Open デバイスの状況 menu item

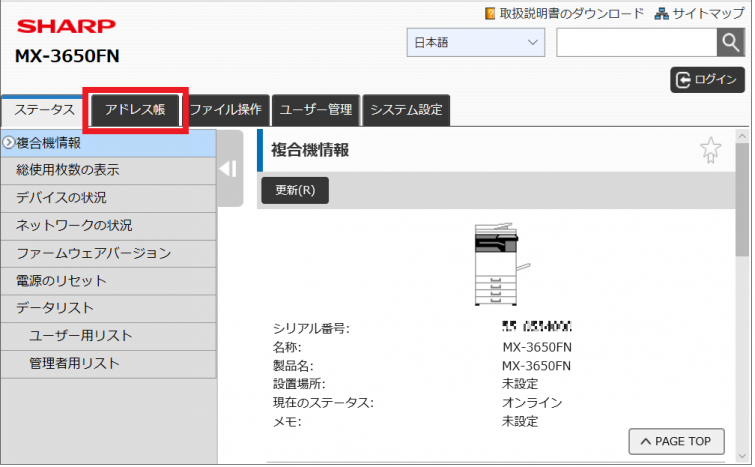pyautogui.click(x=108, y=198)
